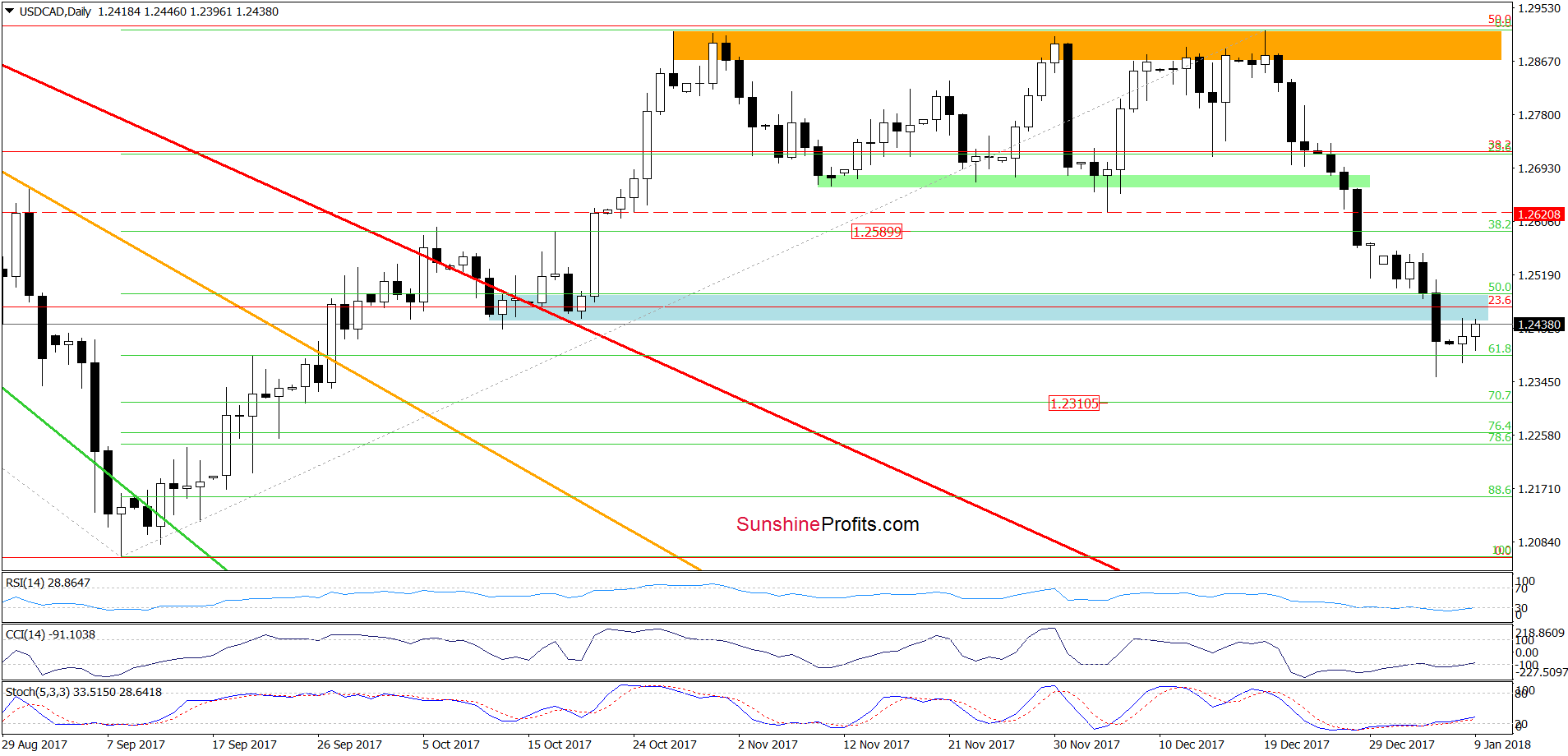Click the light blue support zone rectangle

point(989,307)
